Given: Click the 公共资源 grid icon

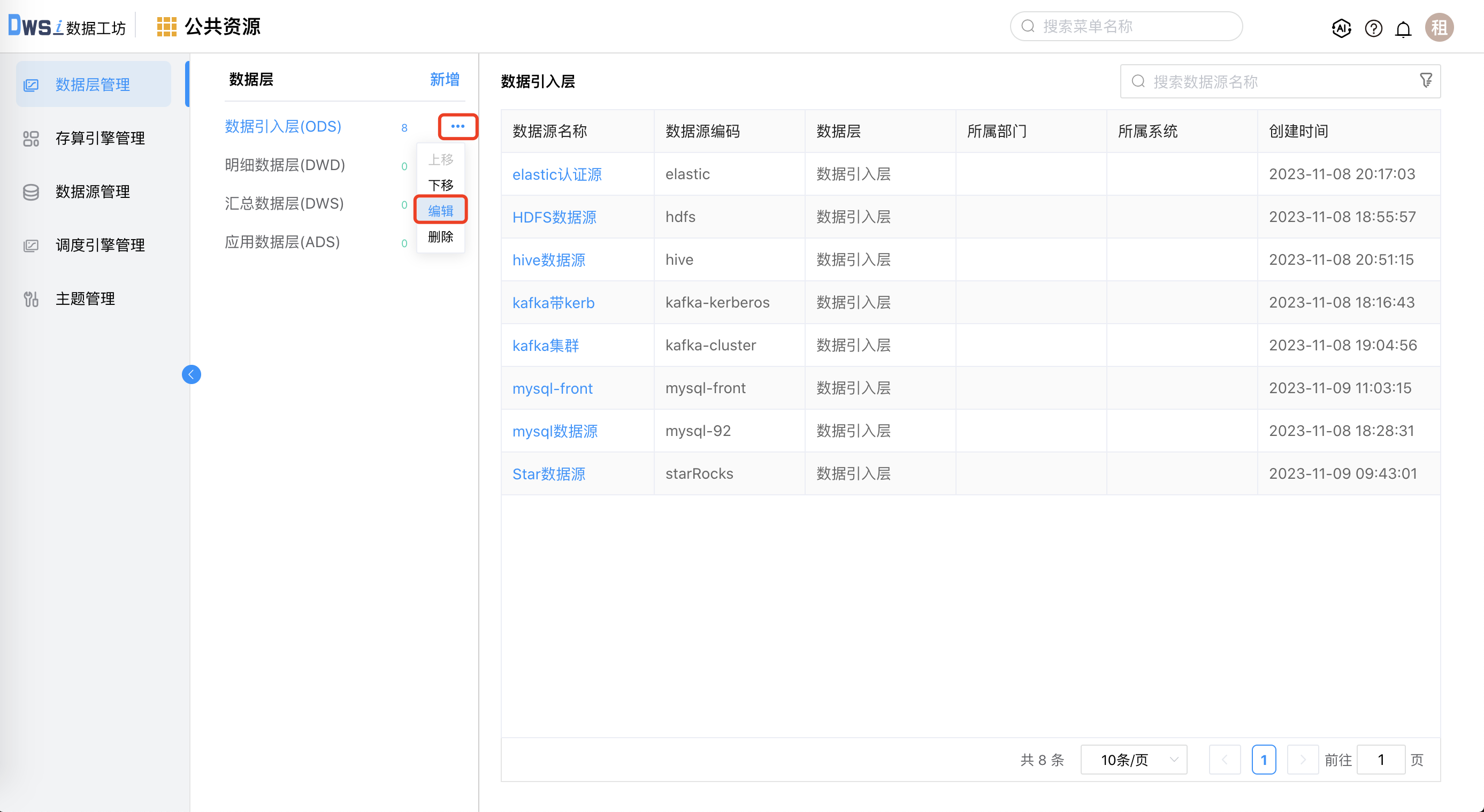Looking at the screenshot, I should coord(166,26).
